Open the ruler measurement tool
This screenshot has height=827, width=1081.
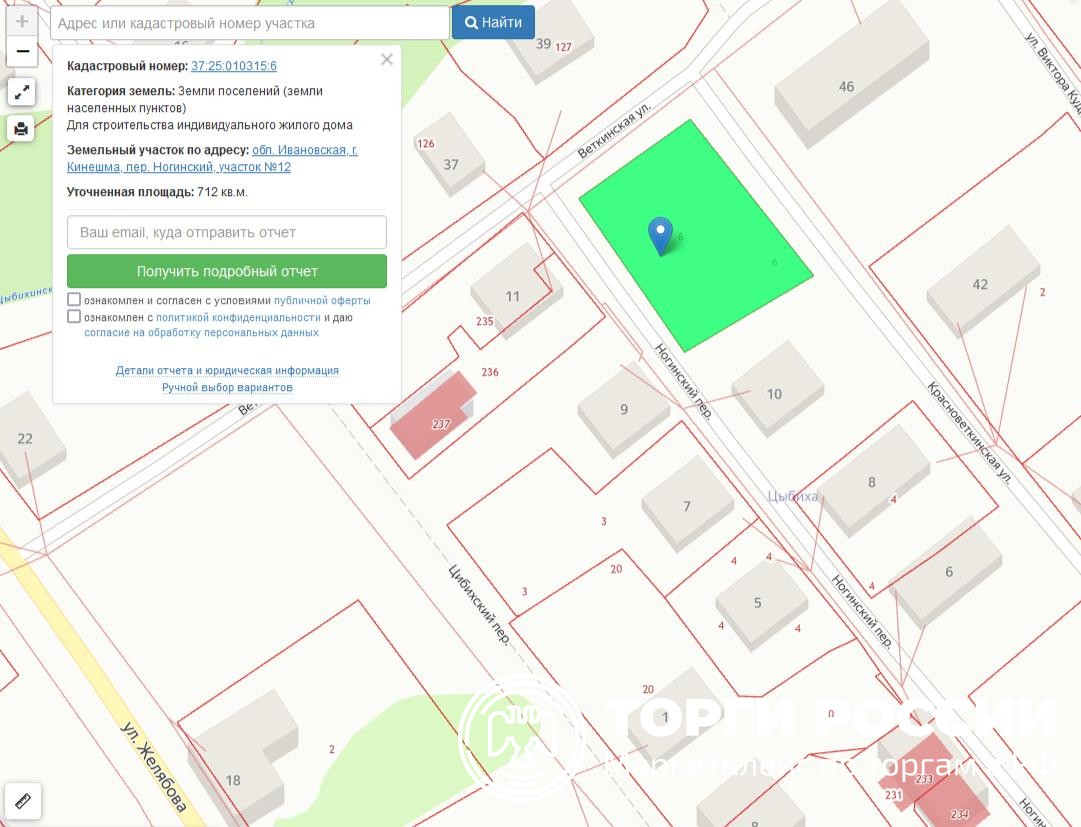click(x=23, y=801)
